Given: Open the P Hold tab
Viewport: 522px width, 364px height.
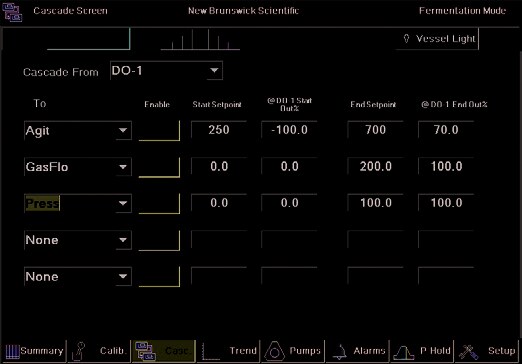Looking at the screenshot, I should pos(422,351).
